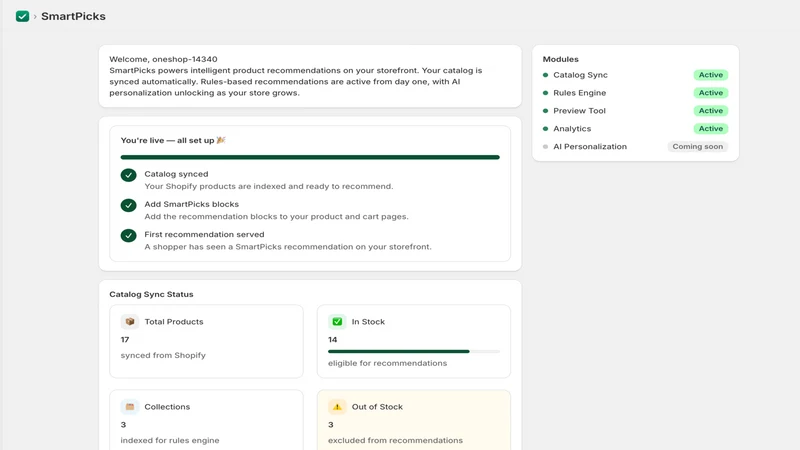Click the green SmartPicks app logo icon
This screenshot has width=800, height=450.
(x=22, y=16)
